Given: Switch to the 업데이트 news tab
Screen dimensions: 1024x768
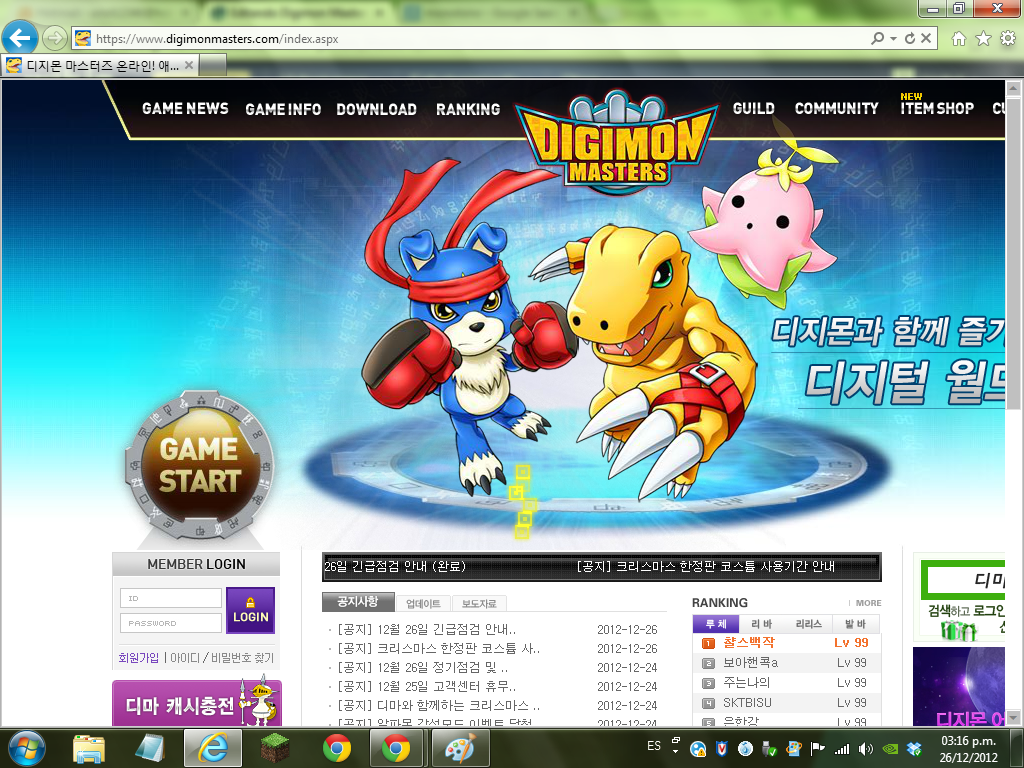Looking at the screenshot, I should 423,604.
